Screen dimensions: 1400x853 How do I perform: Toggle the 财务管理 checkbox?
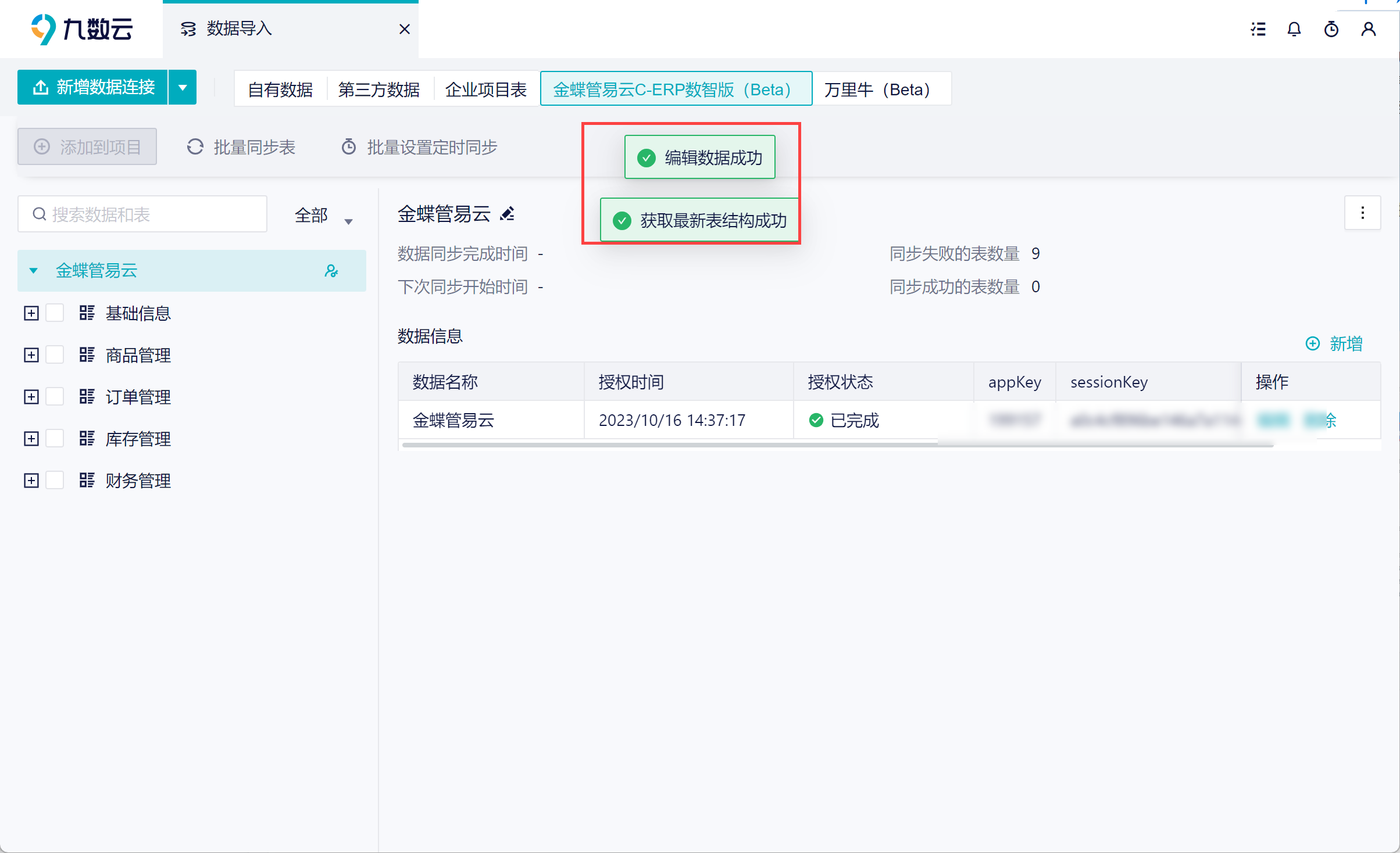pos(55,481)
